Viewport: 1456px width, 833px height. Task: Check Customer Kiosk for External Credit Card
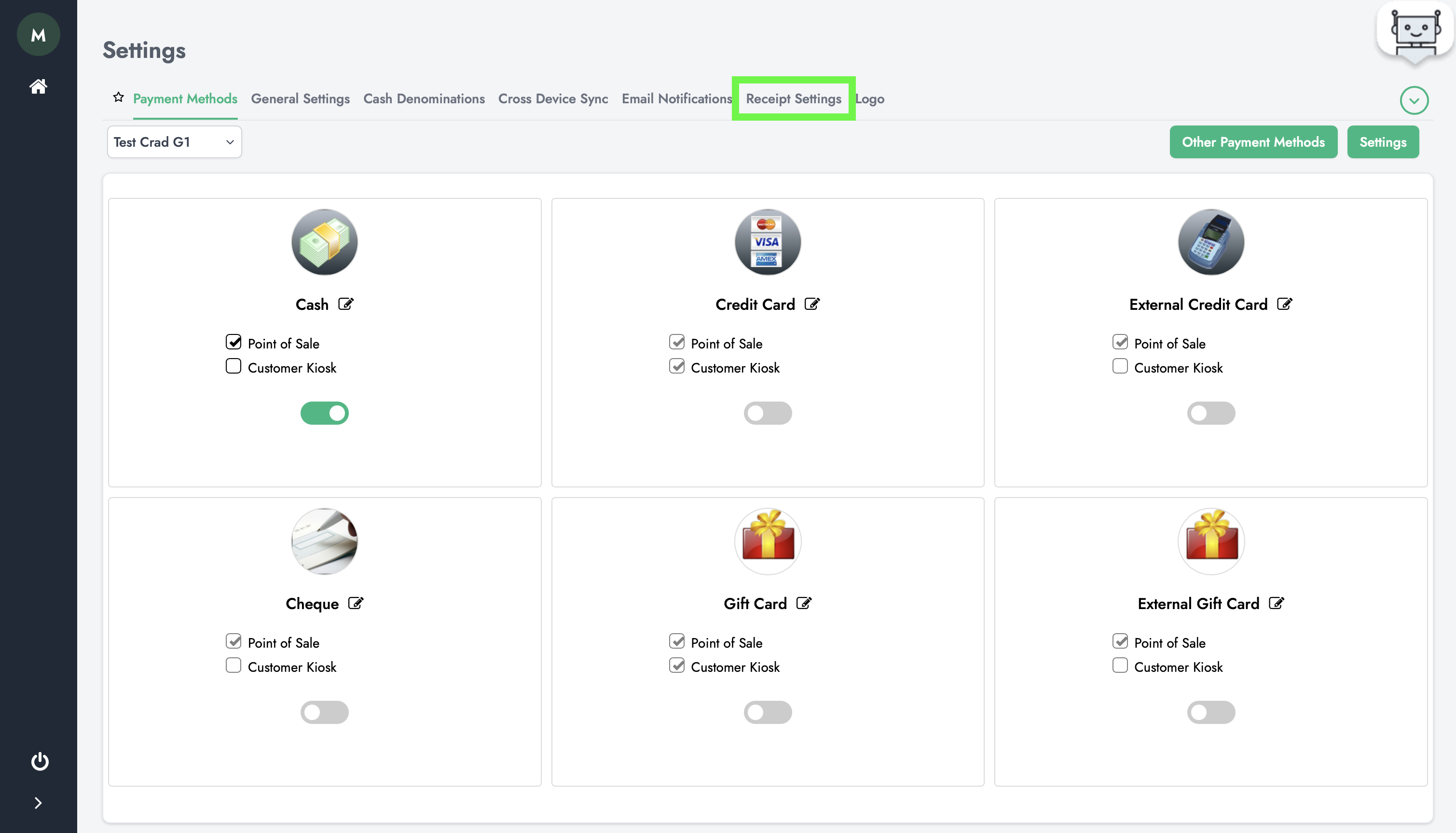click(x=1120, y=367)
